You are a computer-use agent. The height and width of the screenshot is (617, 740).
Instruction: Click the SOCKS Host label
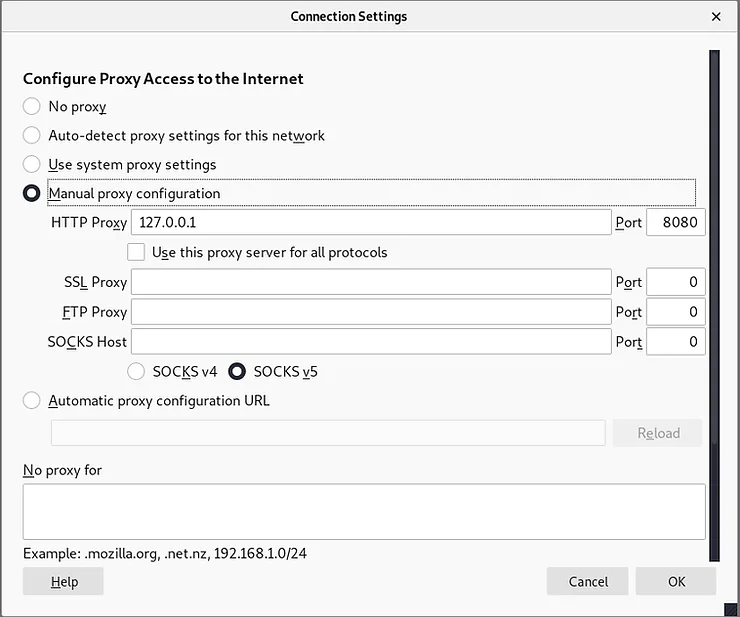pos(87,341)
